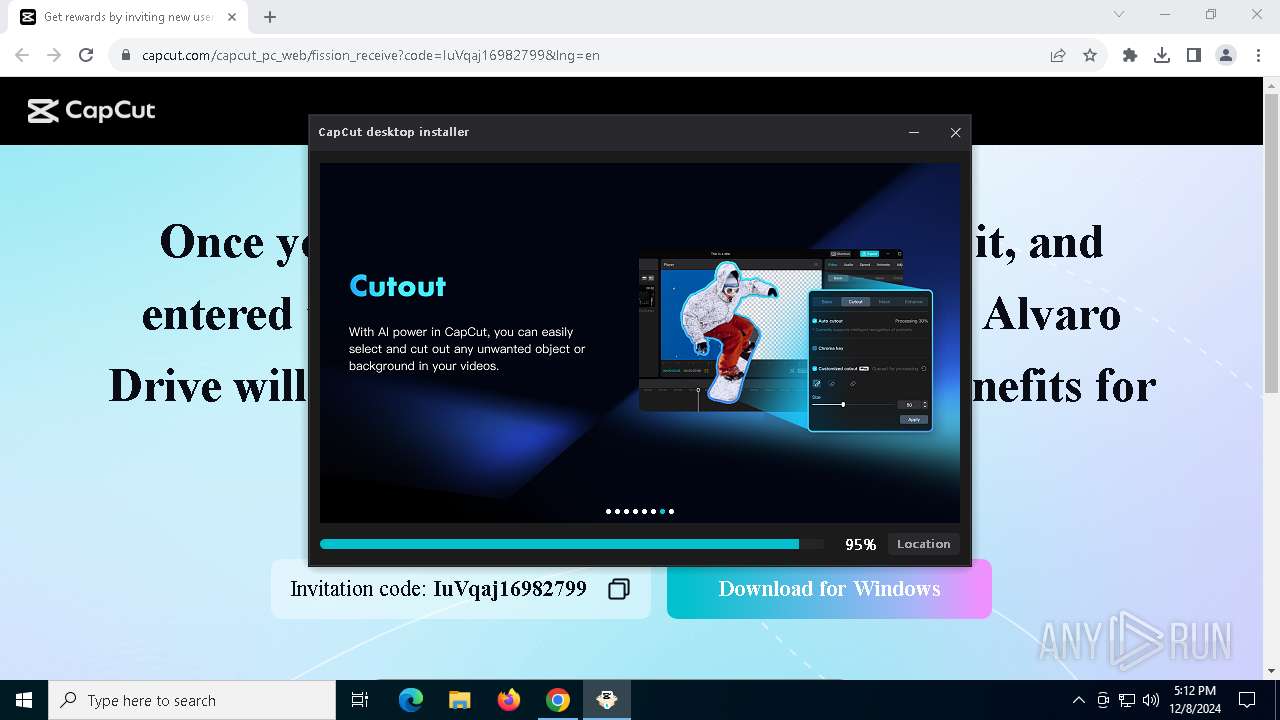Viewport: 1280px width, 720px height.
Task: Select the 'Get rewards by inviting new users' tab
Action: click(129, 17)
